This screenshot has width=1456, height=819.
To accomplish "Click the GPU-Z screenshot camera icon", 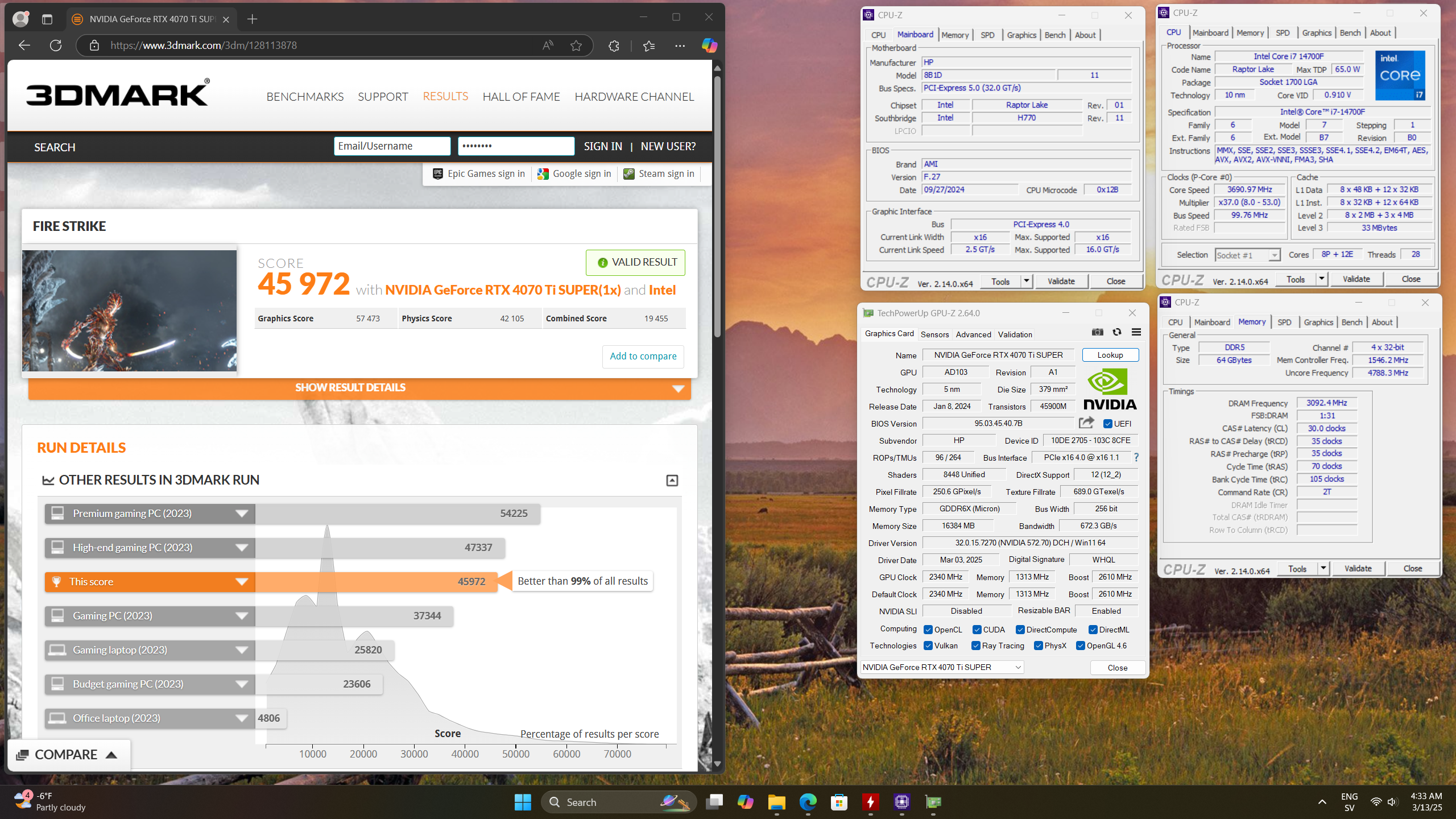I will (1097, 333).
